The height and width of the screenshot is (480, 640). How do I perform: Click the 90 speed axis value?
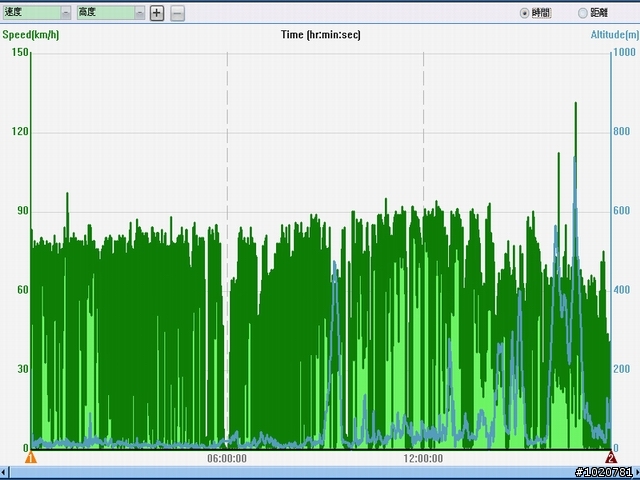point(23,211)
